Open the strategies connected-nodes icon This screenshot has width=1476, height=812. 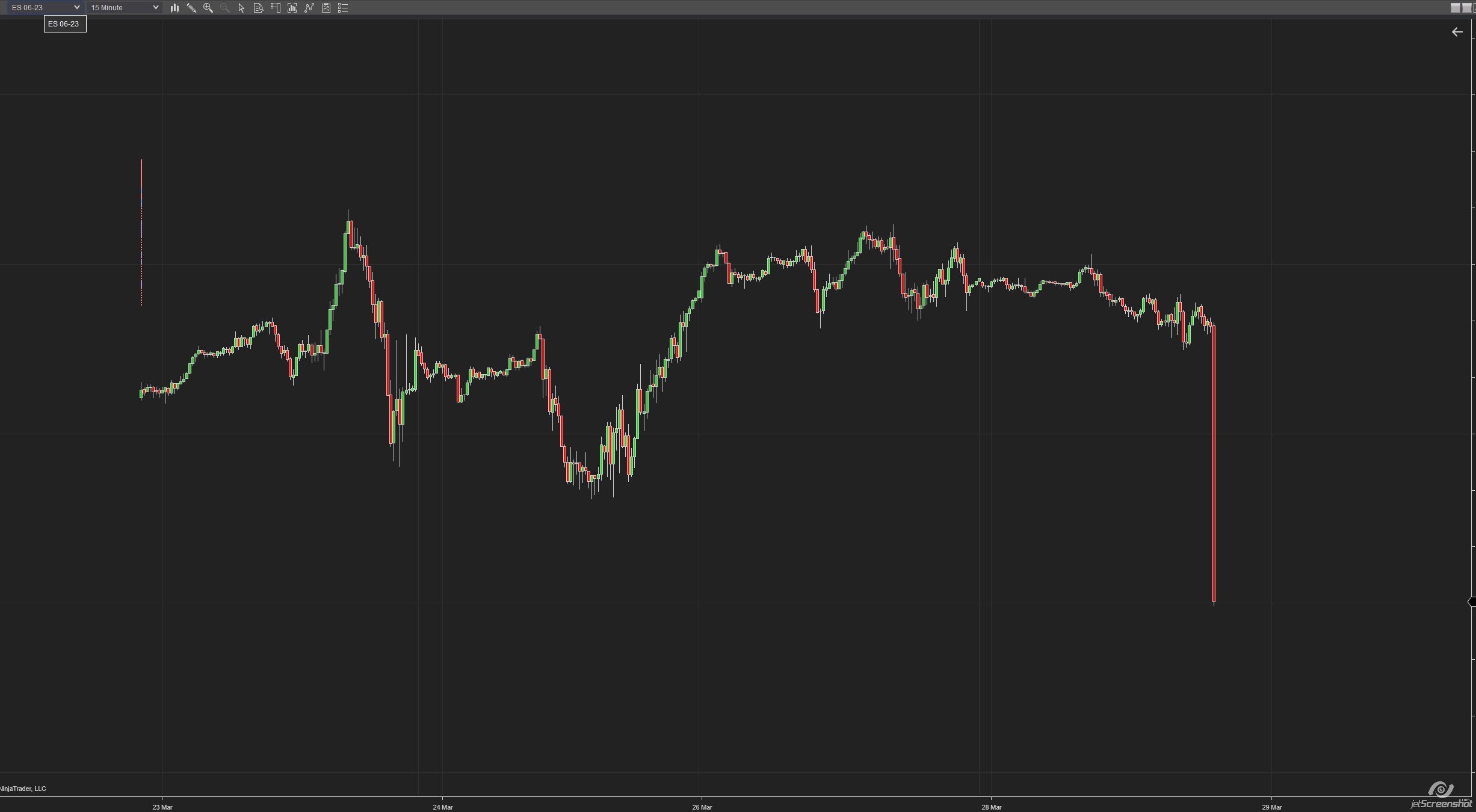click(x=309, y=8)
